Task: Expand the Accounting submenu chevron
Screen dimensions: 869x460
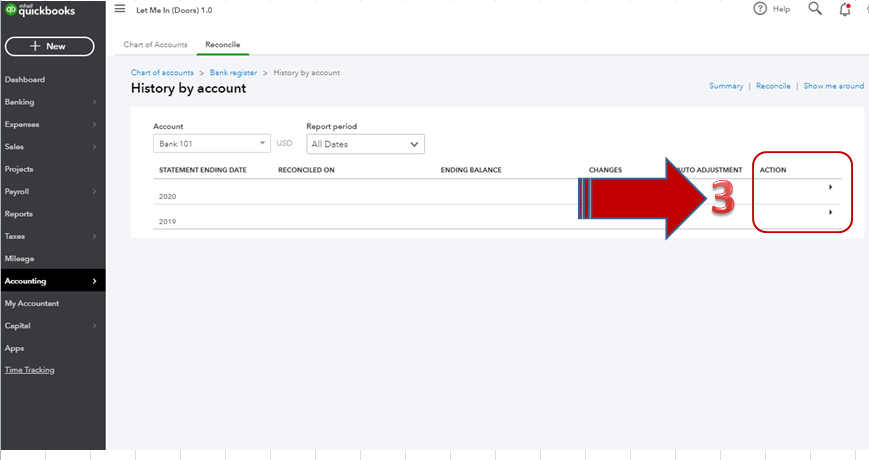Action: tap(94, 281)
